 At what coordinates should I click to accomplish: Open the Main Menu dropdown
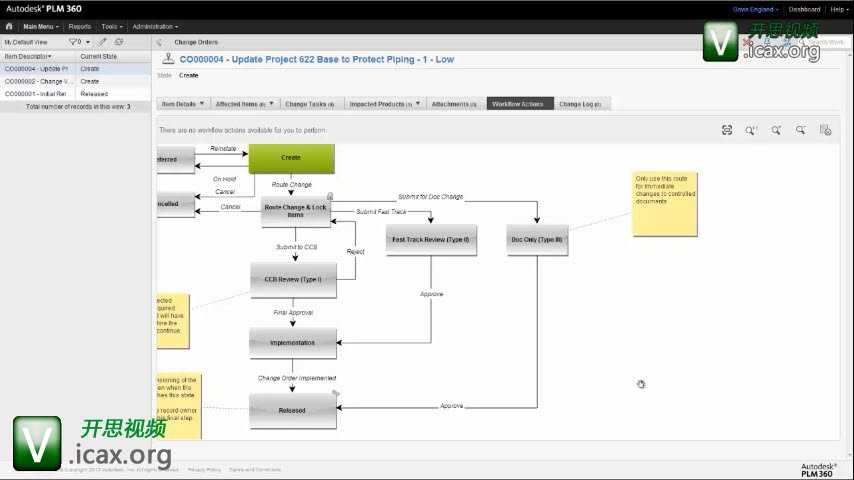41,26
